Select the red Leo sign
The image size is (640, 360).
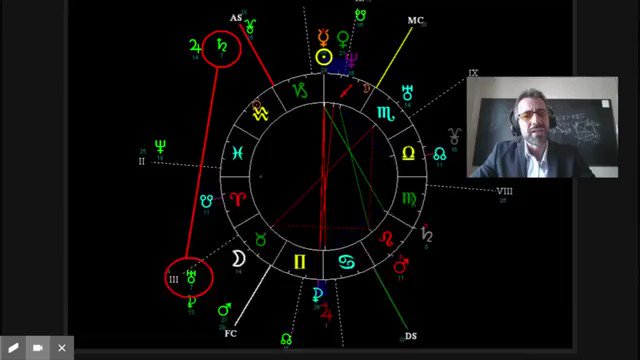point(386,239)
